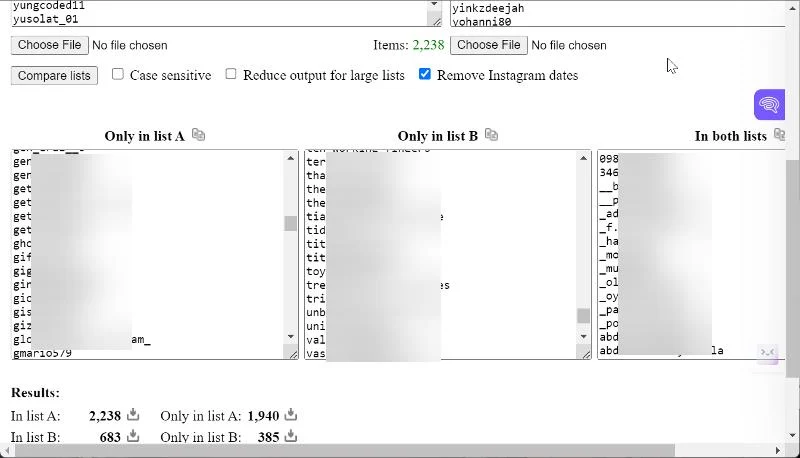Copy the Only in list B results
This screenshot has height=458, width=800.
click(491, 135)
